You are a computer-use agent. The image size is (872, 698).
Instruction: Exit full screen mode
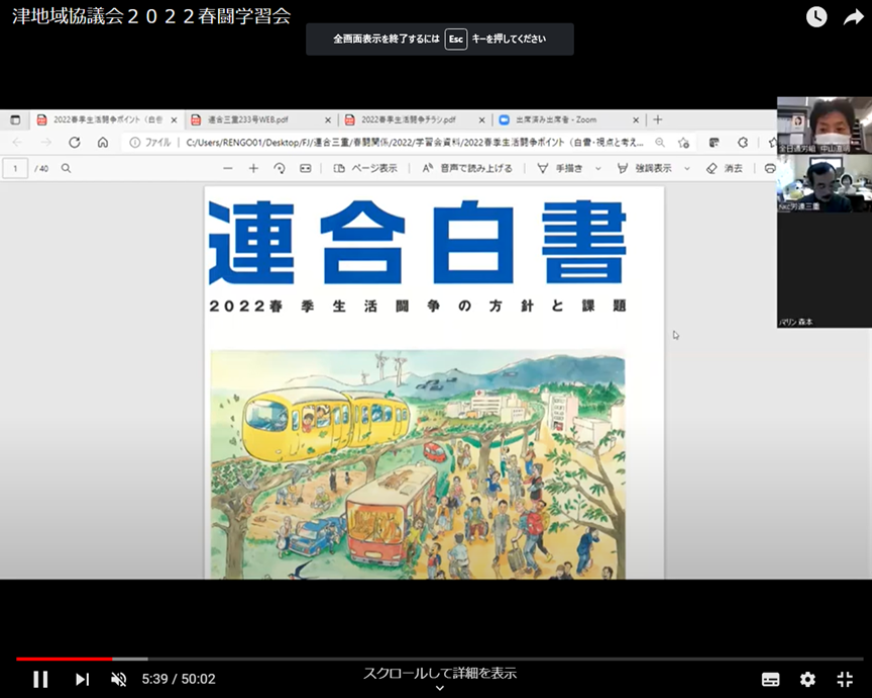coord(845,679)
